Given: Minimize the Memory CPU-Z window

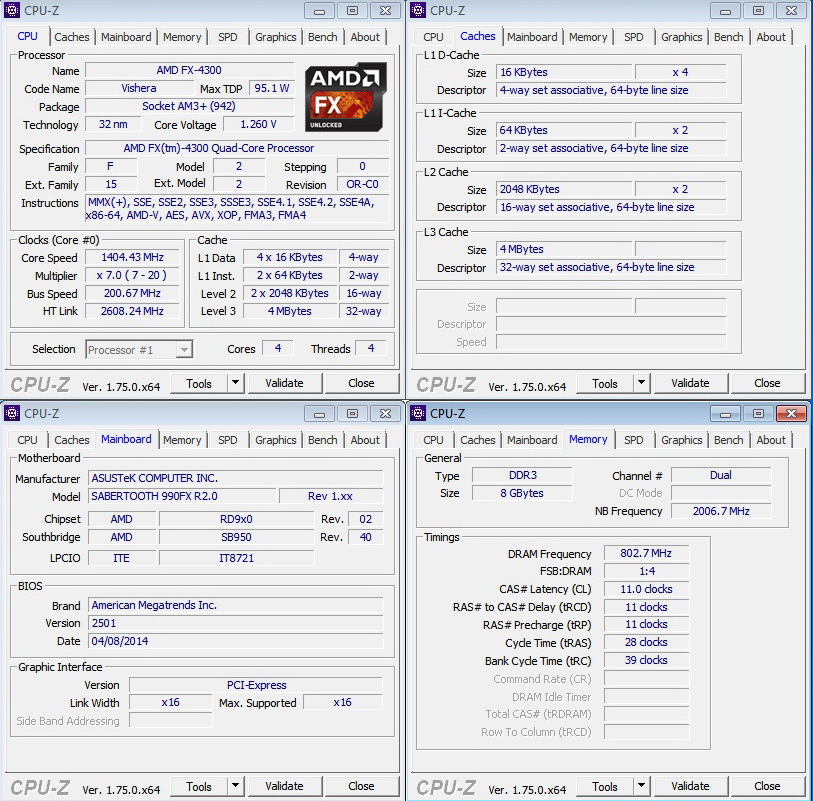Looking at the screenshot, I should (x=725, y=414).
